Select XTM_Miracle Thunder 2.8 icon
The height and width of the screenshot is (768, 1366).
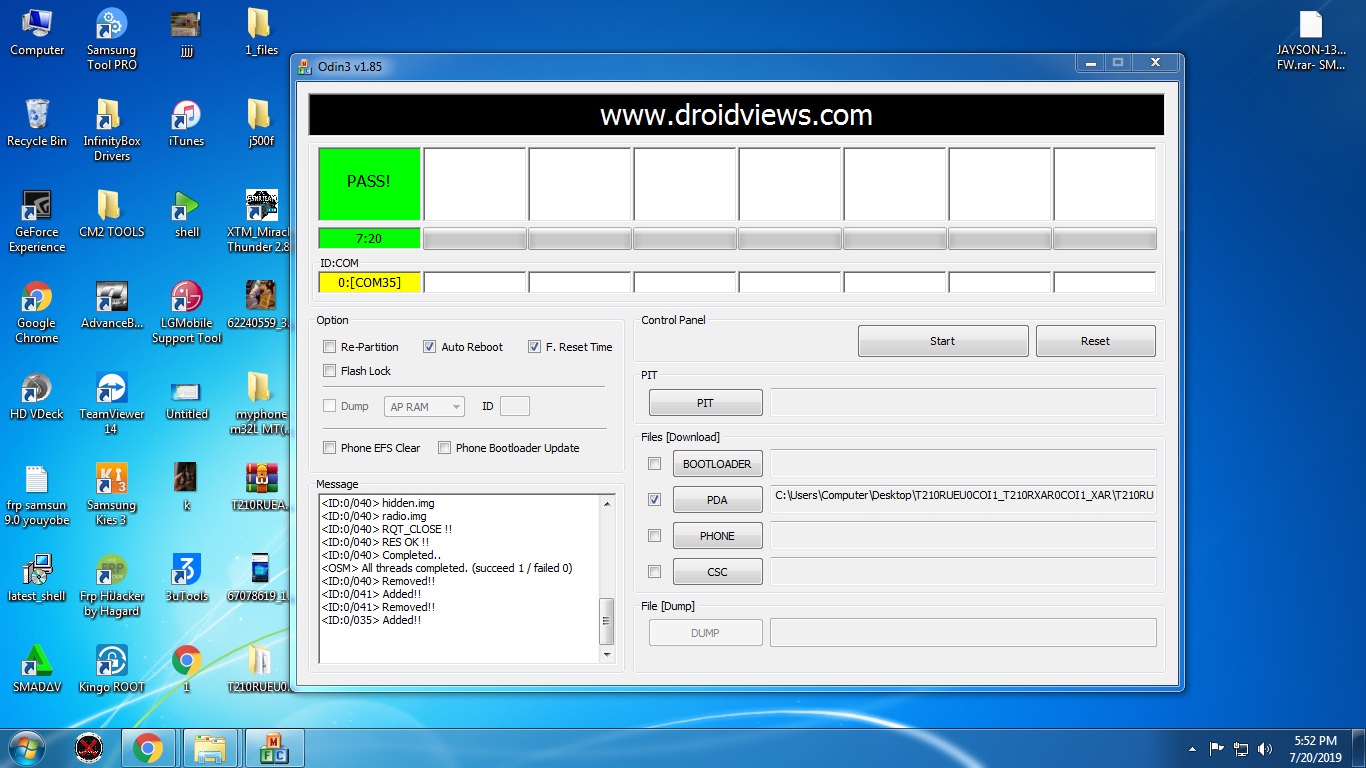[260, 221]
